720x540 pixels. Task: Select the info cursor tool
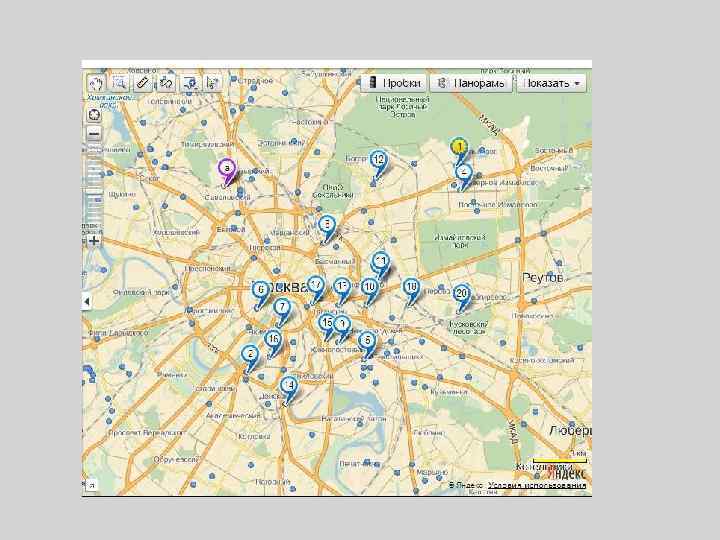(212, 83)
